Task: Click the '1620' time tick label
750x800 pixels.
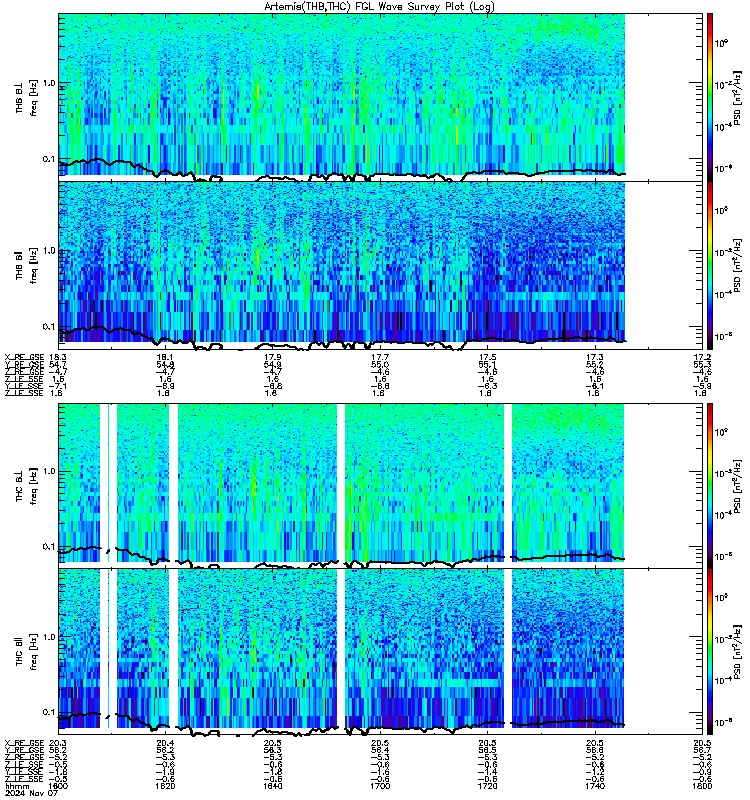Action: [165, 786]
